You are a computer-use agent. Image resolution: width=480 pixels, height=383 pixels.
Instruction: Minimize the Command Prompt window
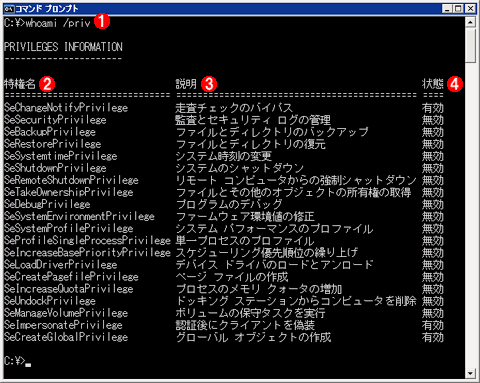(x=447, y=9)
